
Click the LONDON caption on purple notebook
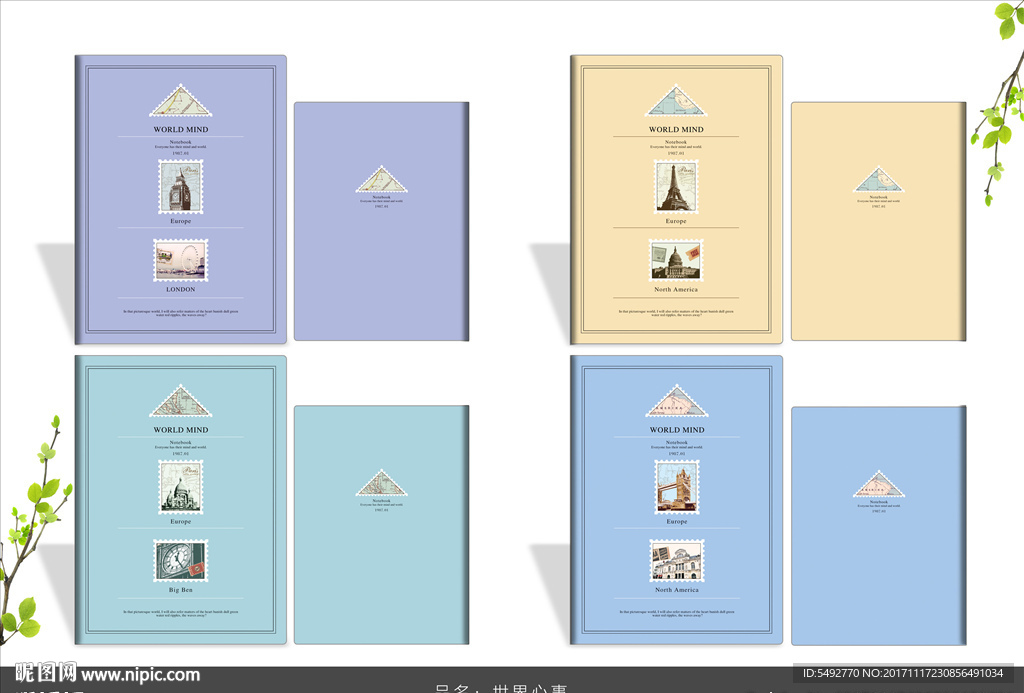[x=180, y=290]
